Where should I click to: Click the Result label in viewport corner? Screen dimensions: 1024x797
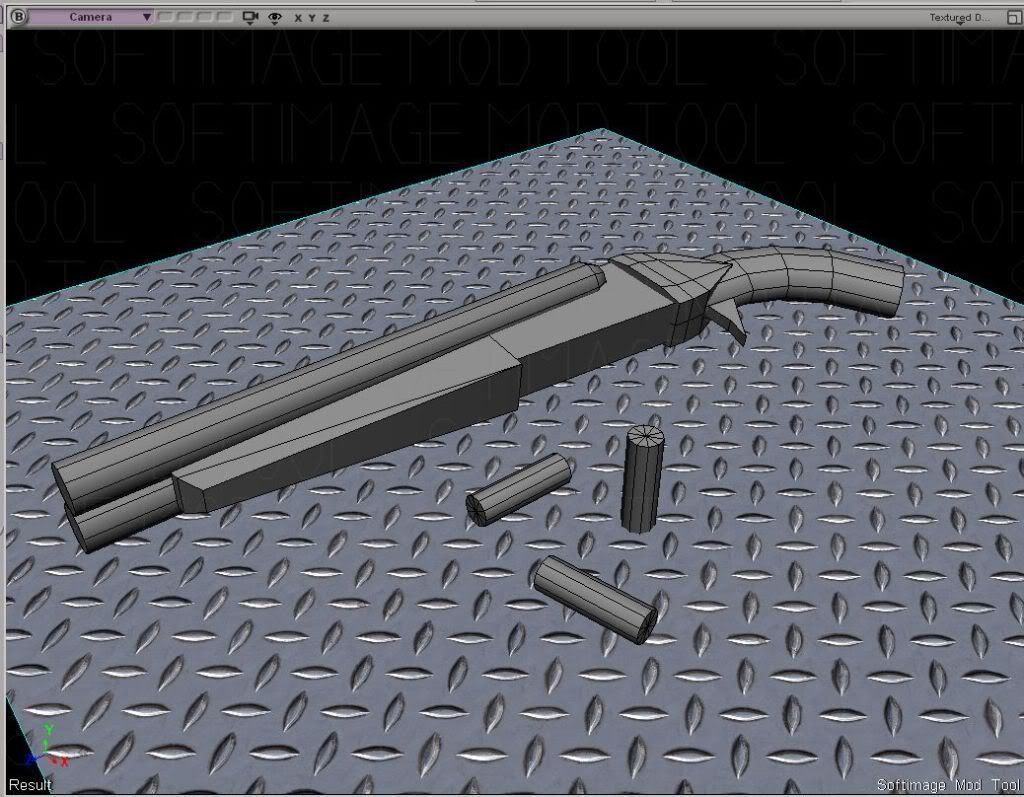pos(30,785)
